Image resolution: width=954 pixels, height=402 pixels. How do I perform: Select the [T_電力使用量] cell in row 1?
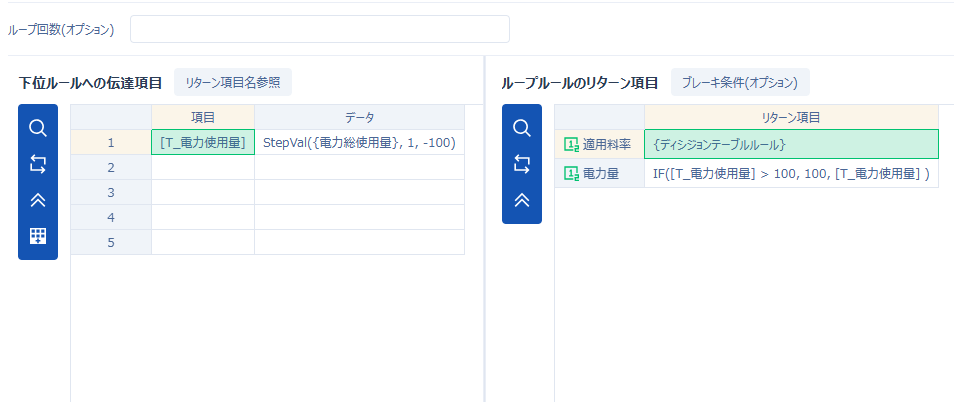(203, 143)
